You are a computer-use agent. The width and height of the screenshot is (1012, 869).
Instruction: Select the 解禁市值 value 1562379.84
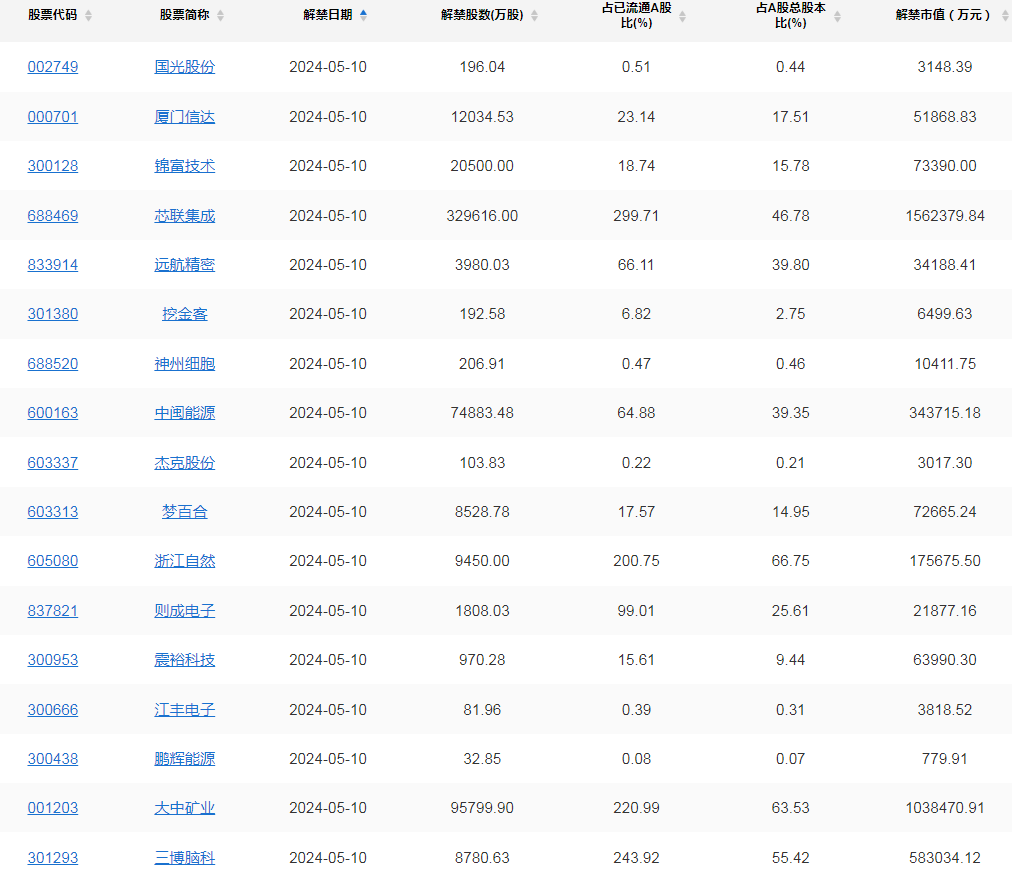pyautogui.click(x=945, y=216)
